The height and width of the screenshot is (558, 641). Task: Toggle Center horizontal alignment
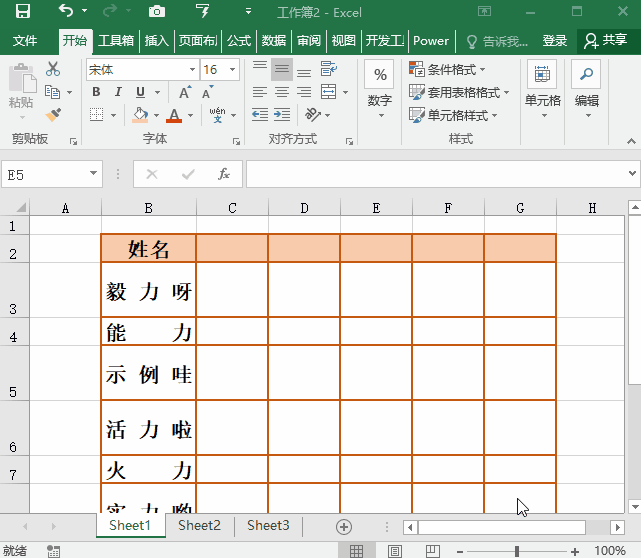pos(282,92)
